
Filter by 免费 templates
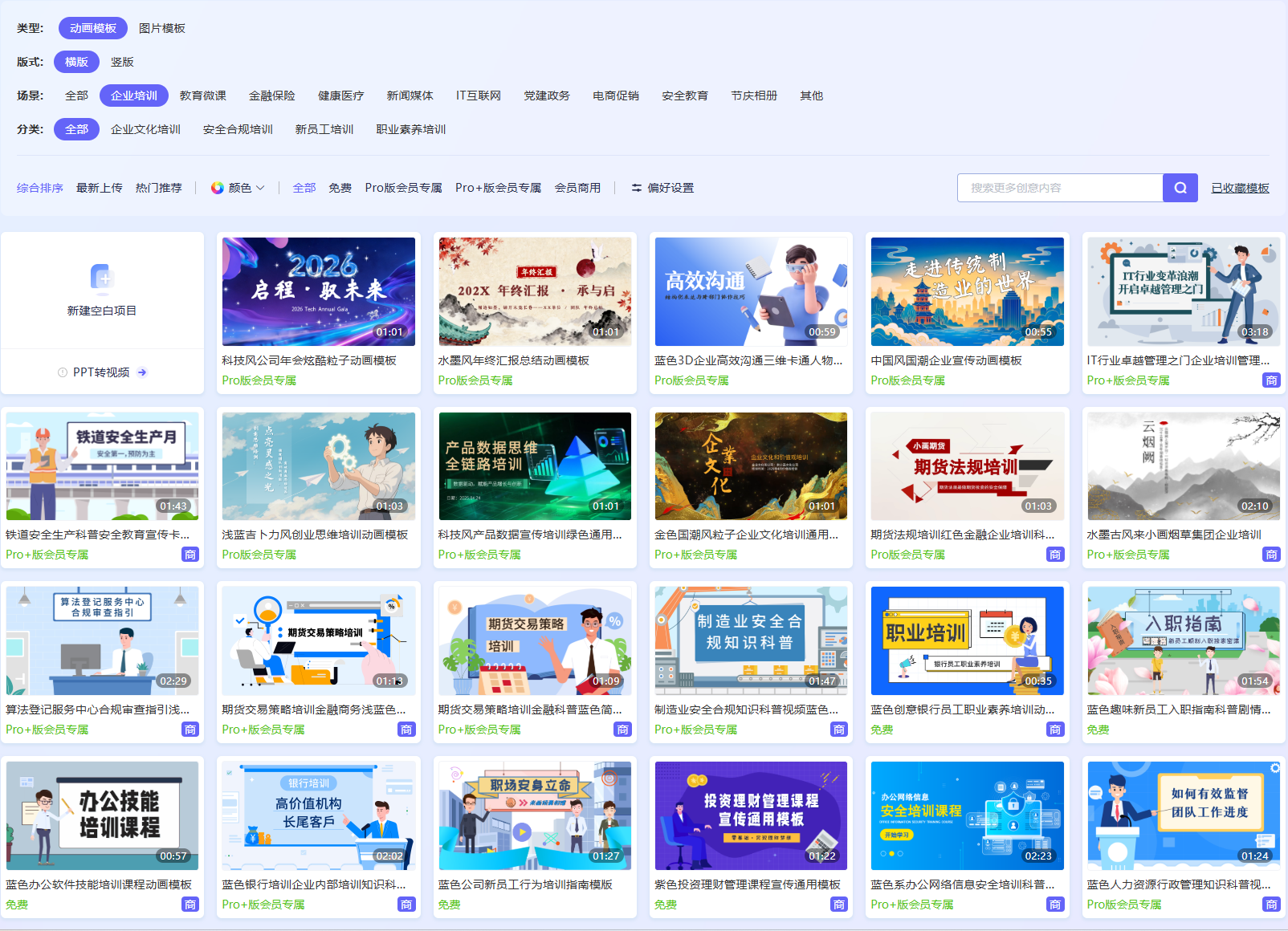pos(340,188)
